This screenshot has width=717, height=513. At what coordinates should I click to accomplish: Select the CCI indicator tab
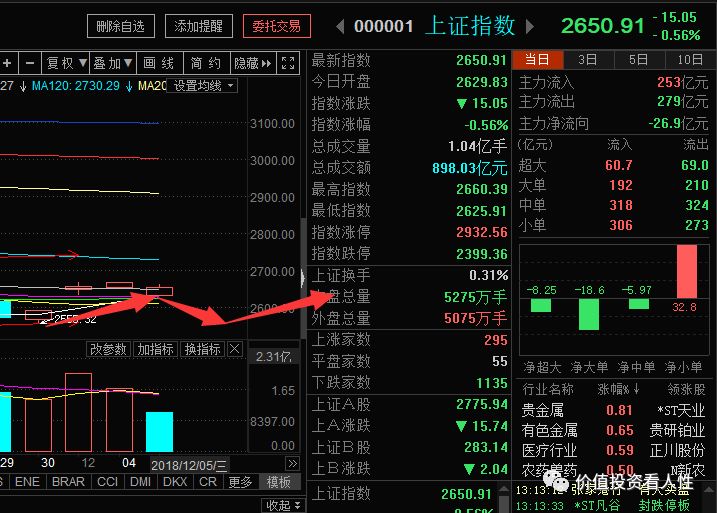[x=107, y=481]
